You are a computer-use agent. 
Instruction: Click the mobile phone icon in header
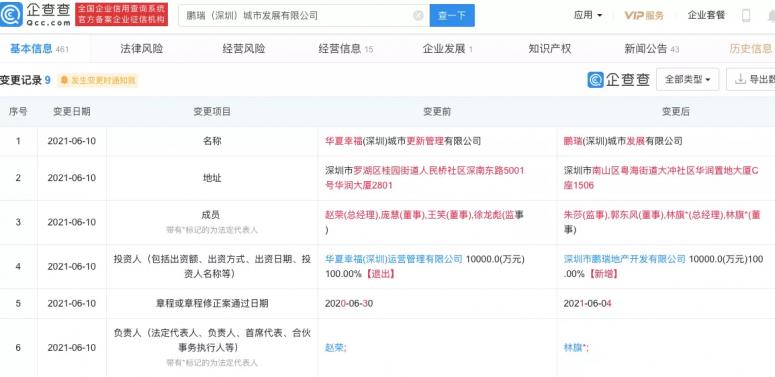[746, 15]
